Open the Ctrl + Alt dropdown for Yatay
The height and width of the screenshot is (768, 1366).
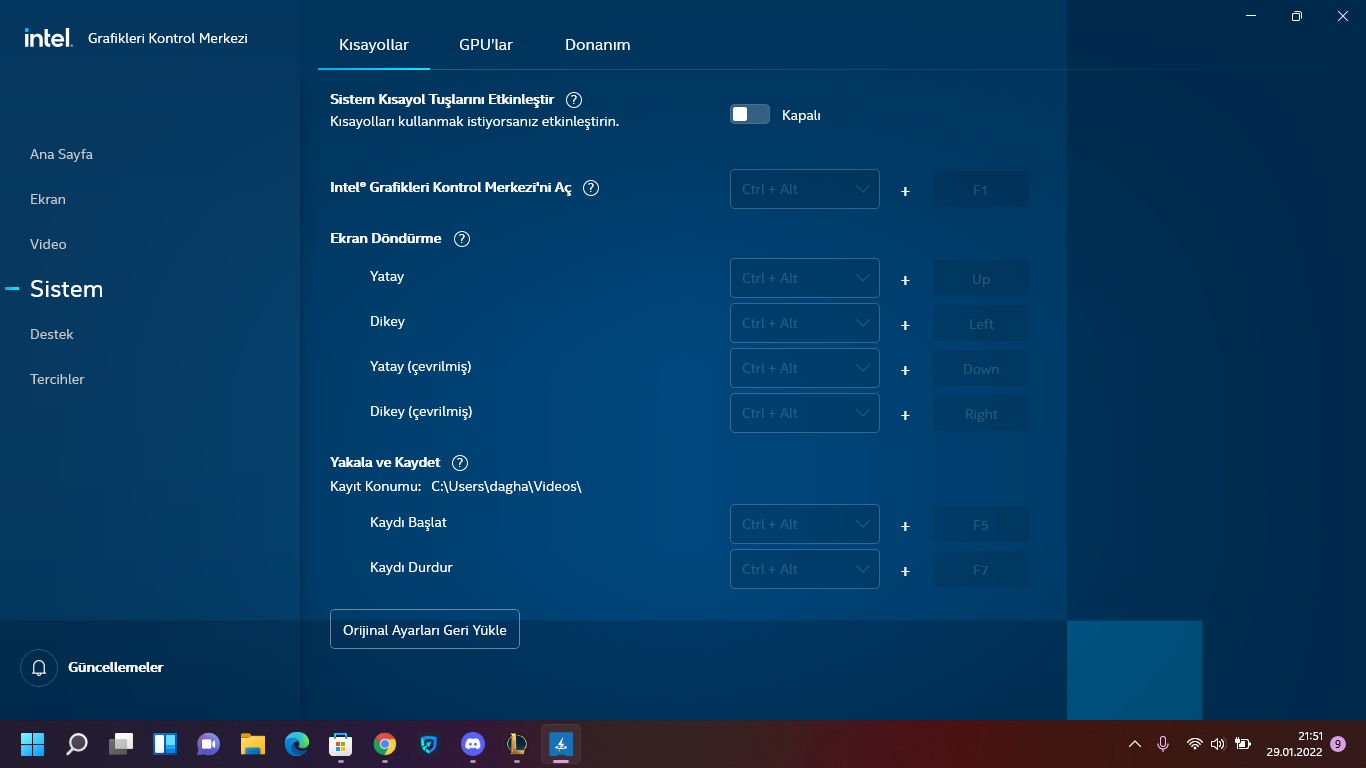[x=805, y=278]
